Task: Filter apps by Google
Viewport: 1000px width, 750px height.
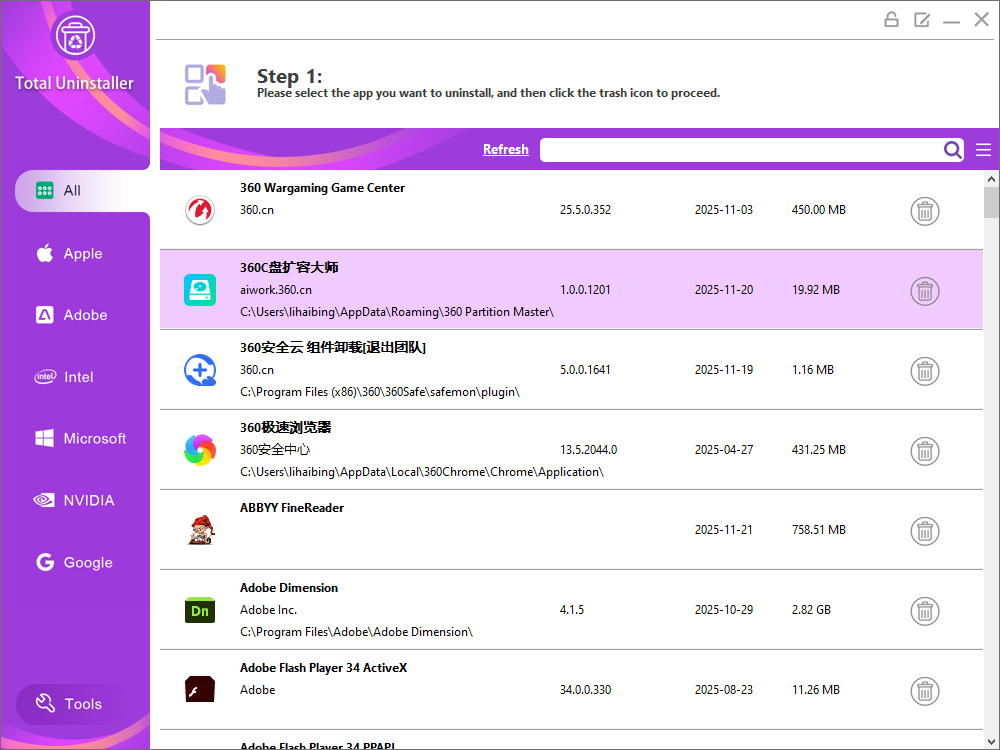Action: pyautogui.click(x=75, y=562)
